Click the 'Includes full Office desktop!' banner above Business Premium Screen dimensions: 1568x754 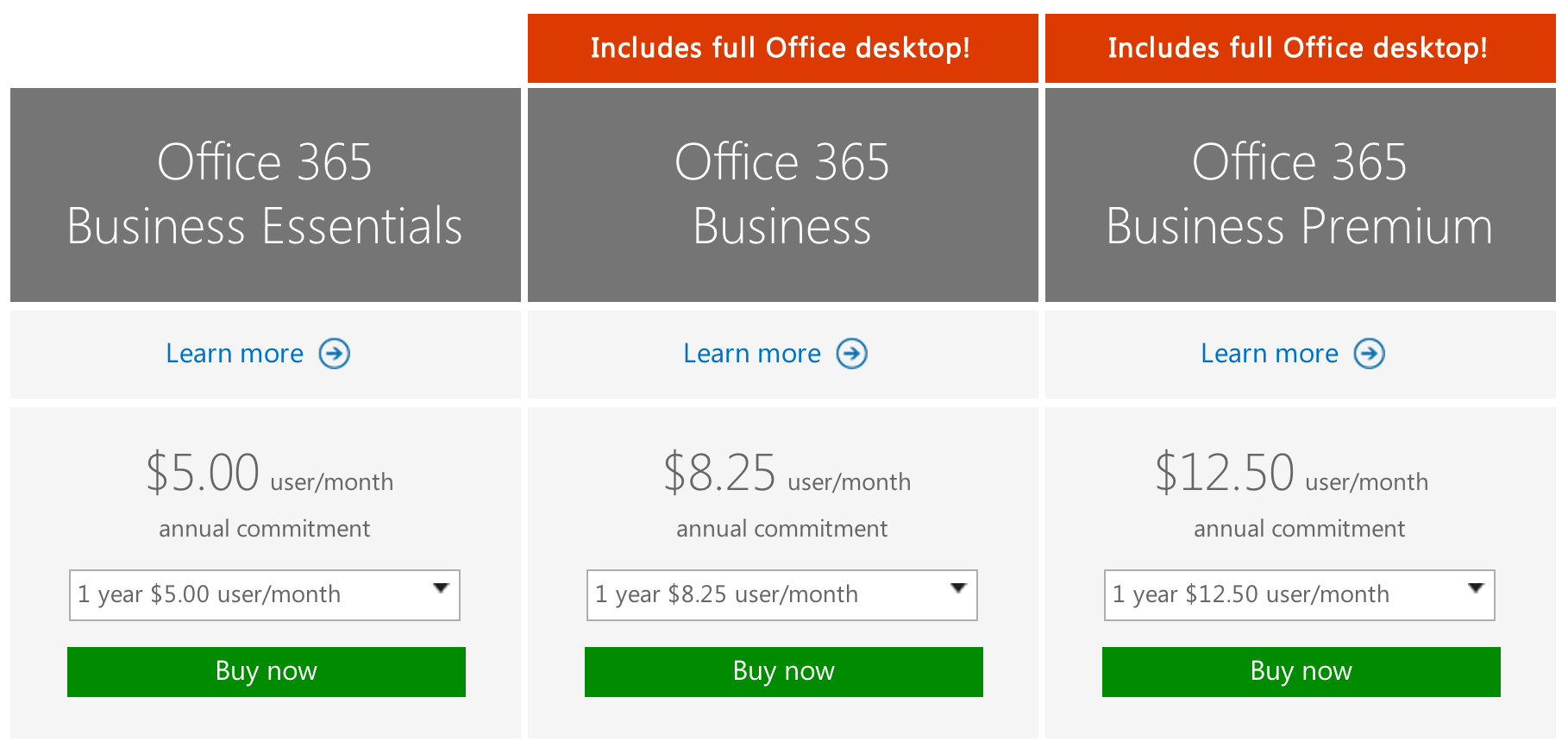pyautogui.click(x=1299, y=47)
